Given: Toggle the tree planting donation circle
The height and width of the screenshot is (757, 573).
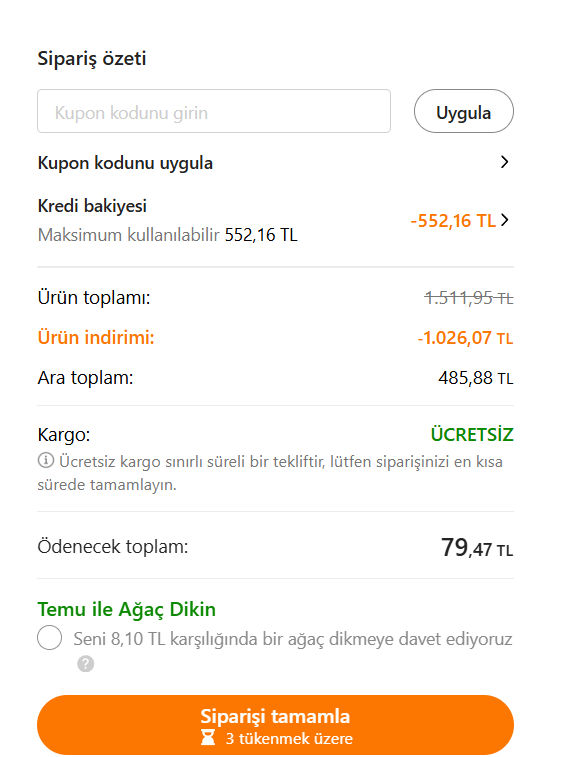Looking at the screenshot, I should pos(49,637).
